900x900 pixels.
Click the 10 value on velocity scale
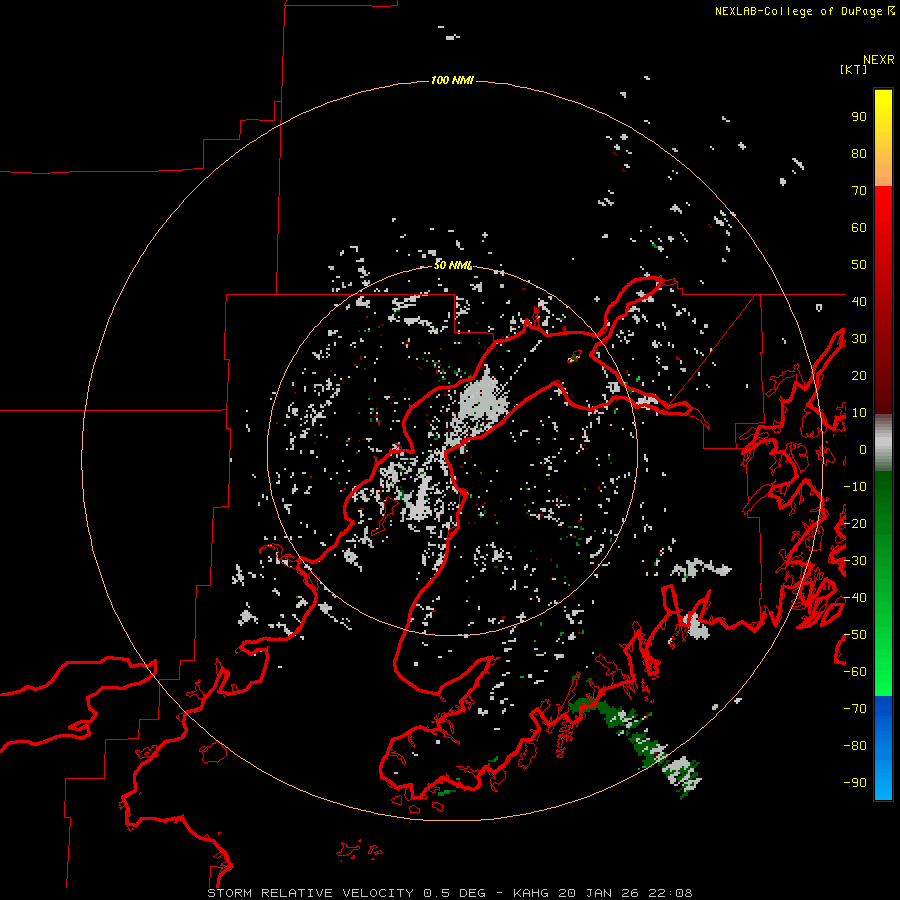pyautogui.click(x=859, y=413)
